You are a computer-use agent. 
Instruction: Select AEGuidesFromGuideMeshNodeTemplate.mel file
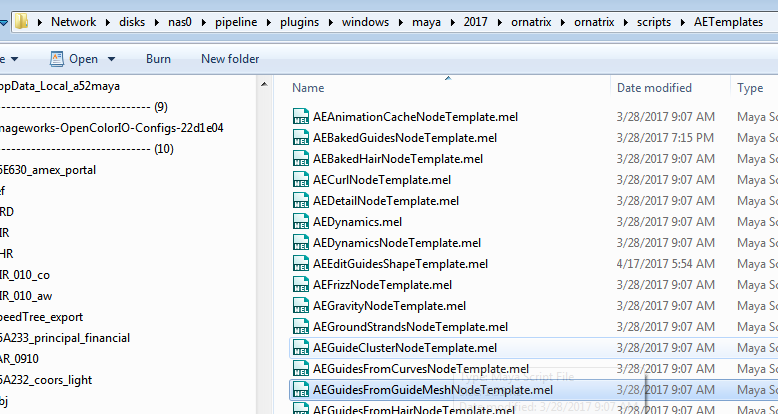[432, 390]
